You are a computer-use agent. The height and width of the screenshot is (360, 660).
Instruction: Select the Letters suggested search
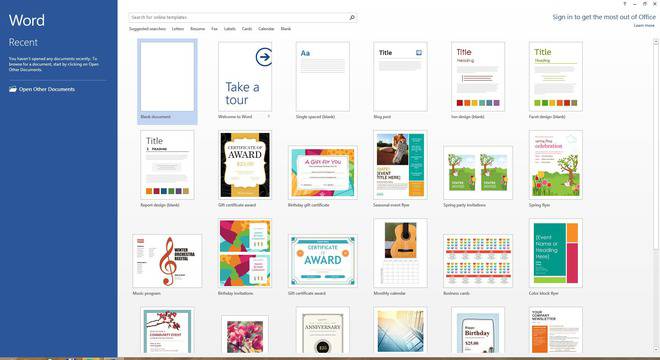pos(178,29)
